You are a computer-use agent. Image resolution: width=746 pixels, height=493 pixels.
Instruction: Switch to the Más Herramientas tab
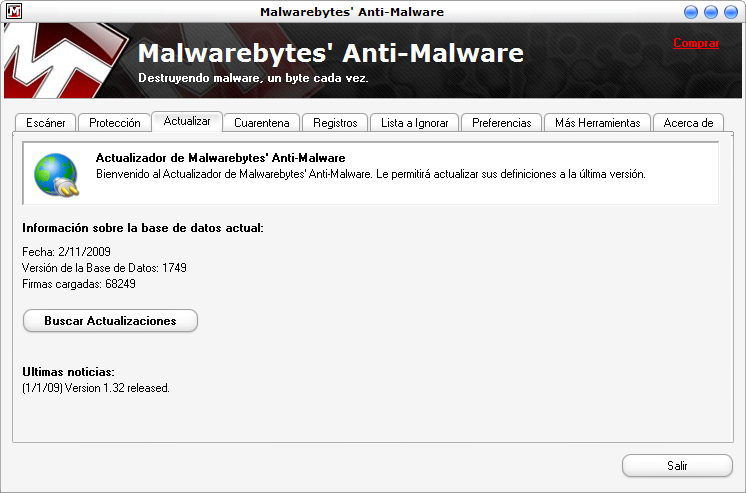(597, 123)
